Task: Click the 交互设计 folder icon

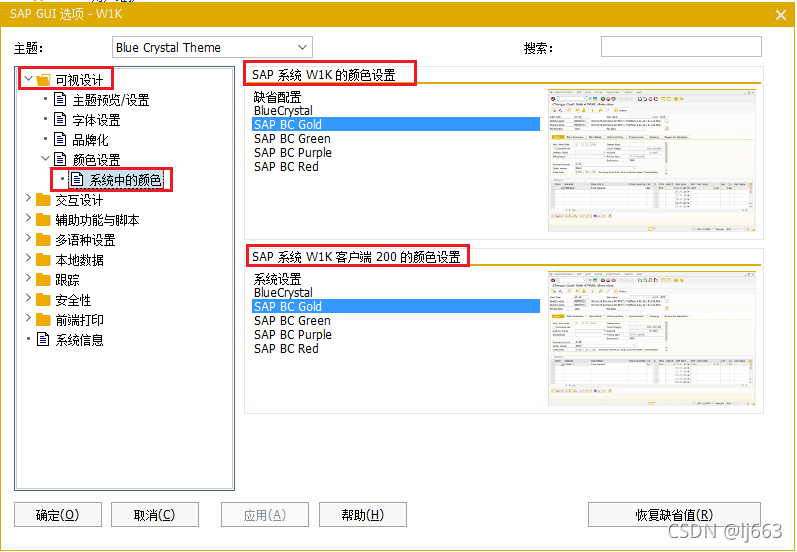Action: (44, 200)
